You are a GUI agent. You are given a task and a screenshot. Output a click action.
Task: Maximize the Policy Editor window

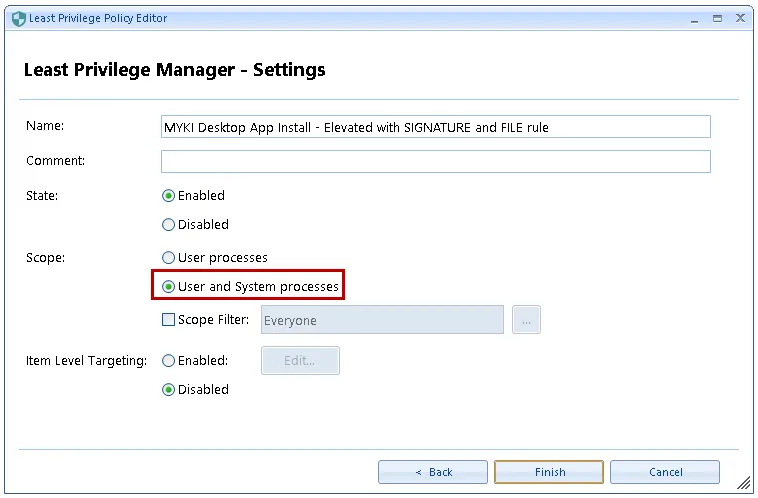(717, 18)
